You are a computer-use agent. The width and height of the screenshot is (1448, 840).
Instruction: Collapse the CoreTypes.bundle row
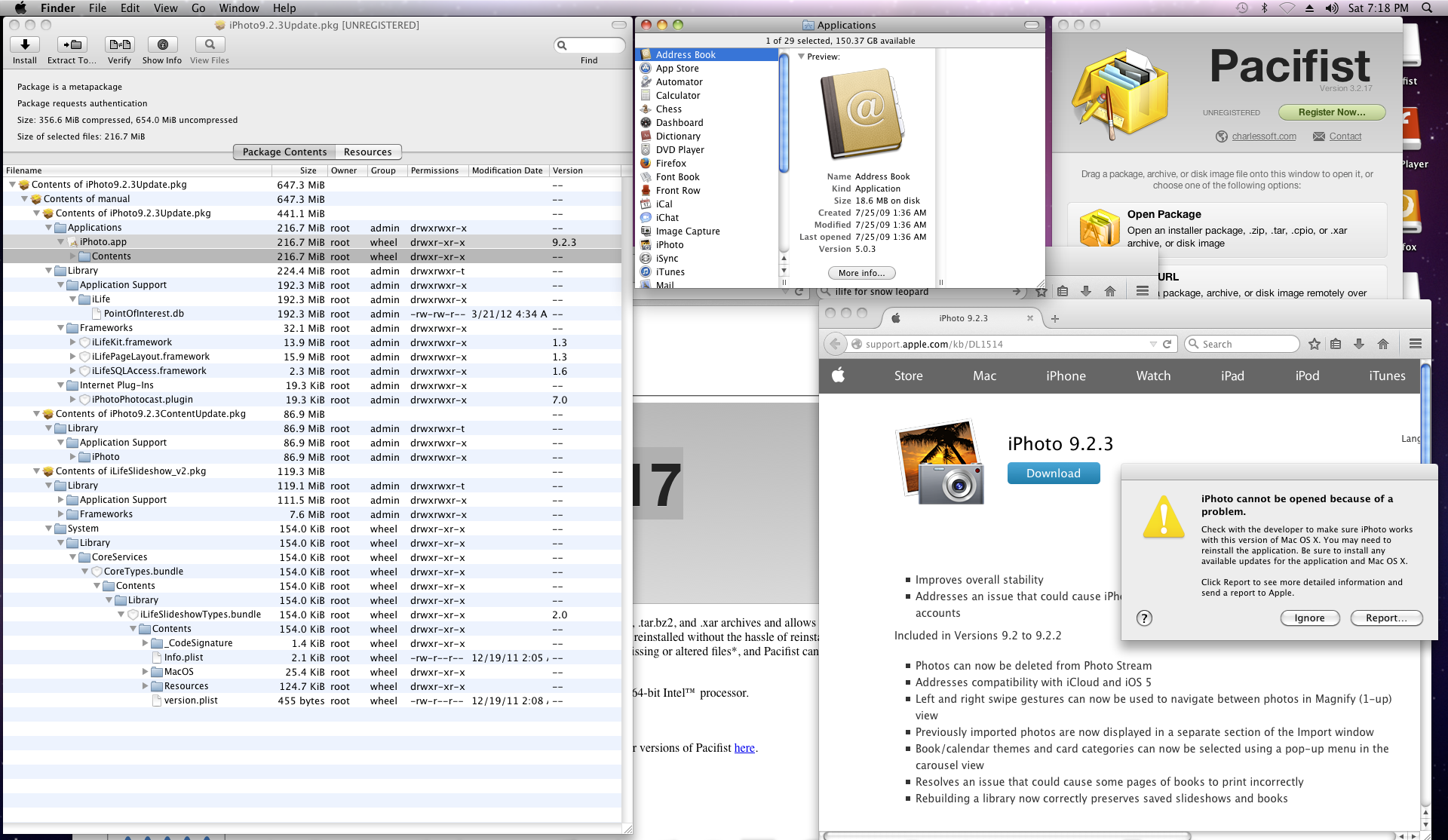(85, 572)
